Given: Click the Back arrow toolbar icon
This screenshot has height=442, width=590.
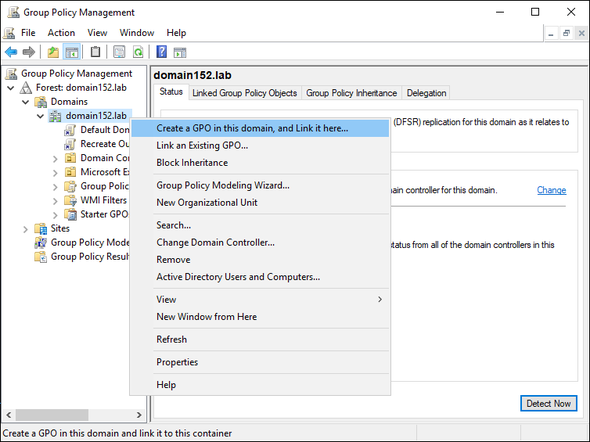Looking at the screenshot, I should [x=11, y=52].
